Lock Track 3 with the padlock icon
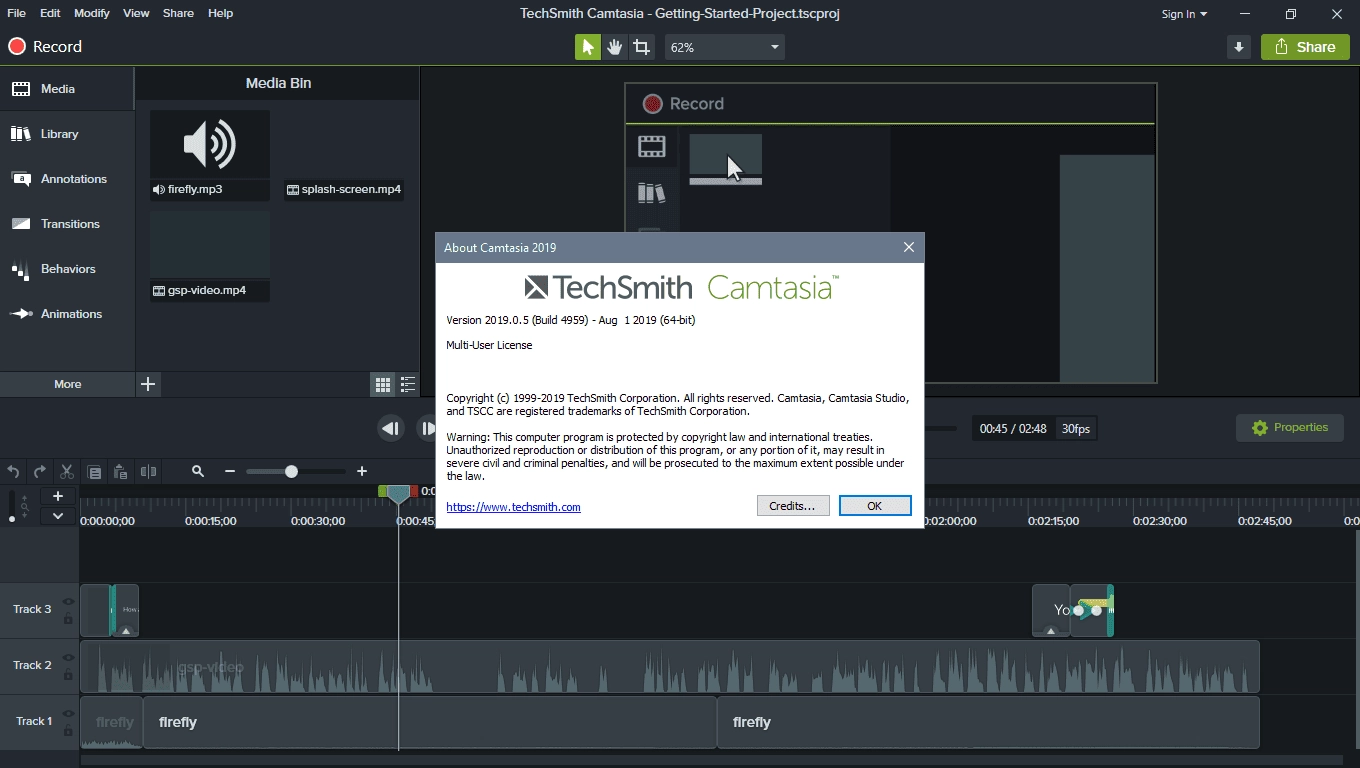The width and height of the screenshot is (1360, 768). click(x=68, y=619)
